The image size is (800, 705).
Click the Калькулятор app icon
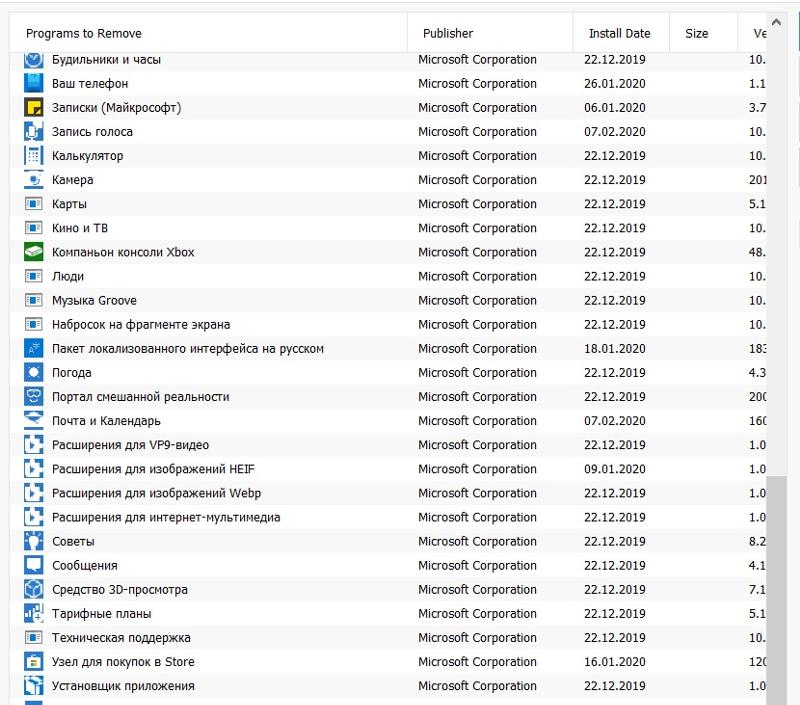tap(33, 156)
